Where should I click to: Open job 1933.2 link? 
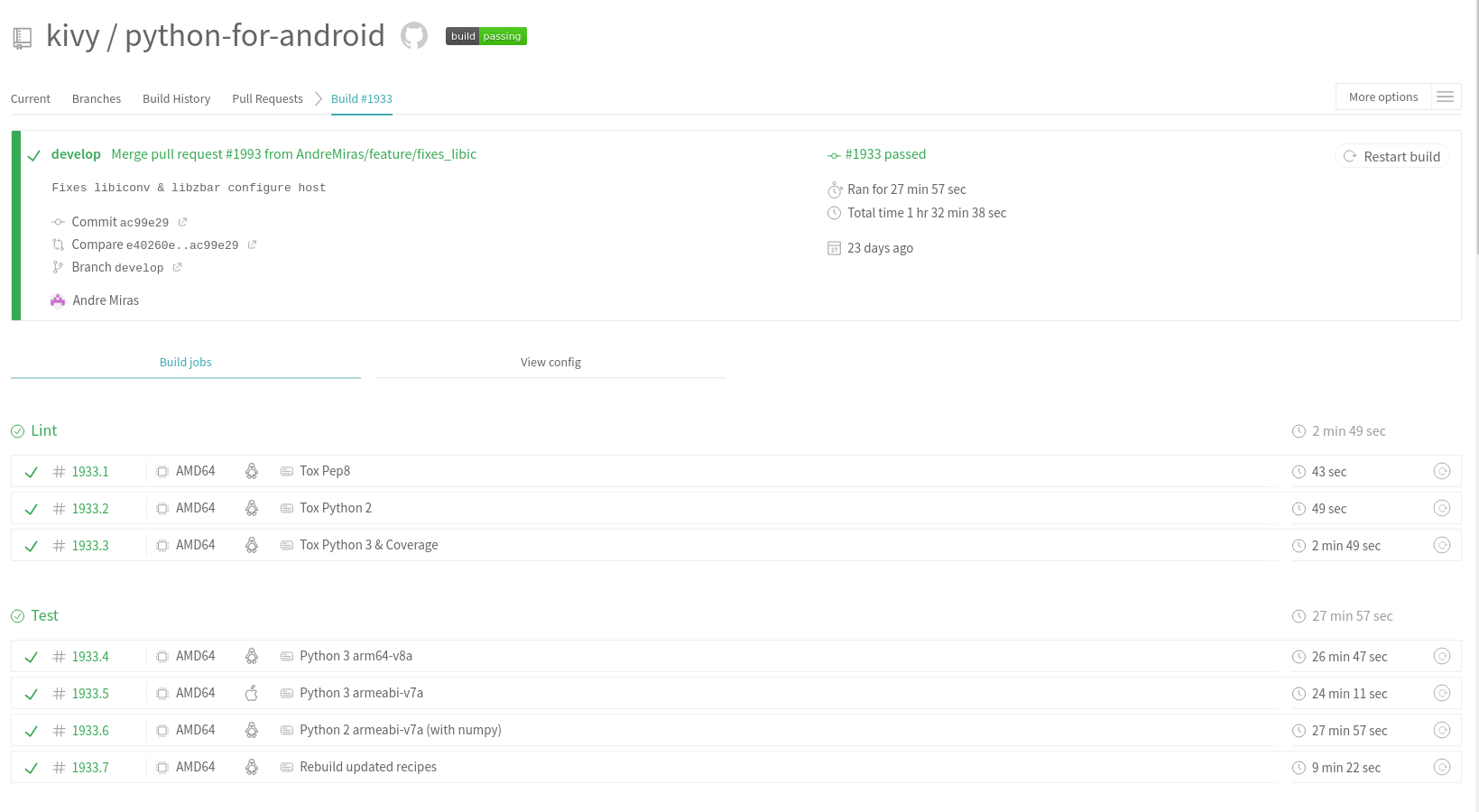tap(90, 509)
